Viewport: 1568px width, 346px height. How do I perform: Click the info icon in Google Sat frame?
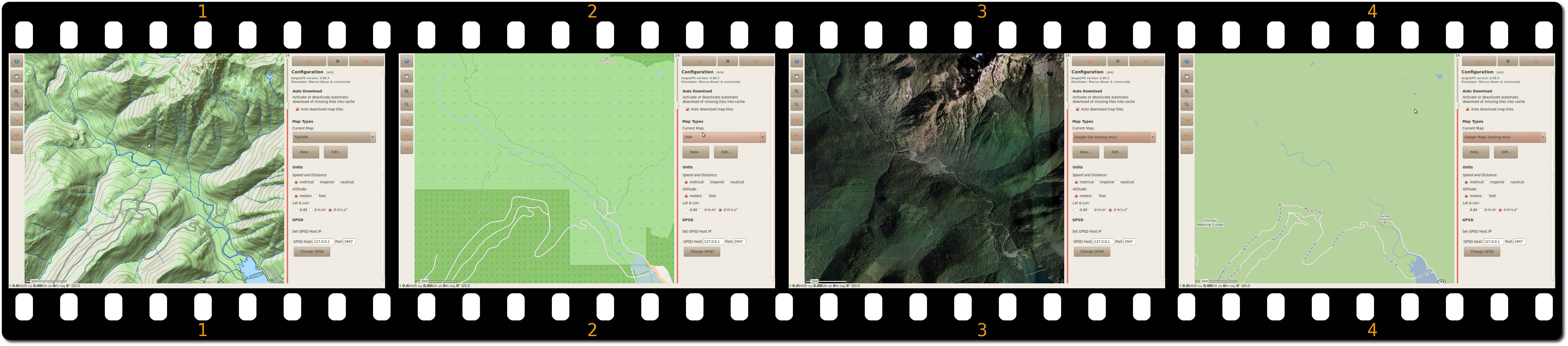797,61
